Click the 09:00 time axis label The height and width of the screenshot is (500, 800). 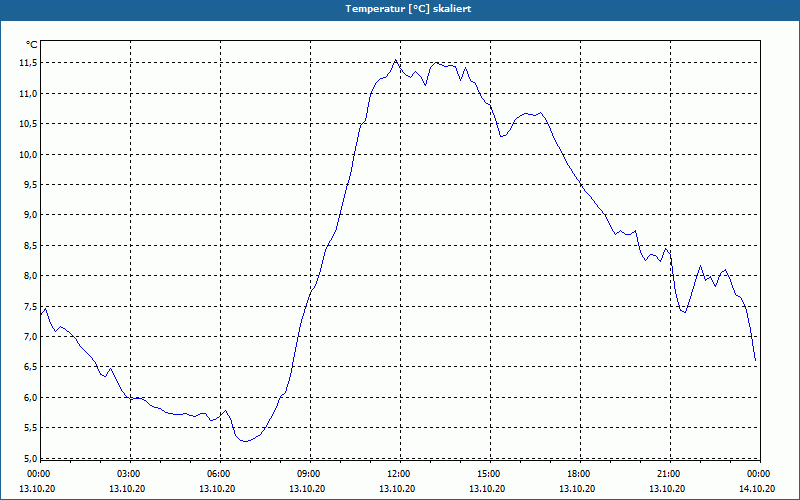pos(308,474)
